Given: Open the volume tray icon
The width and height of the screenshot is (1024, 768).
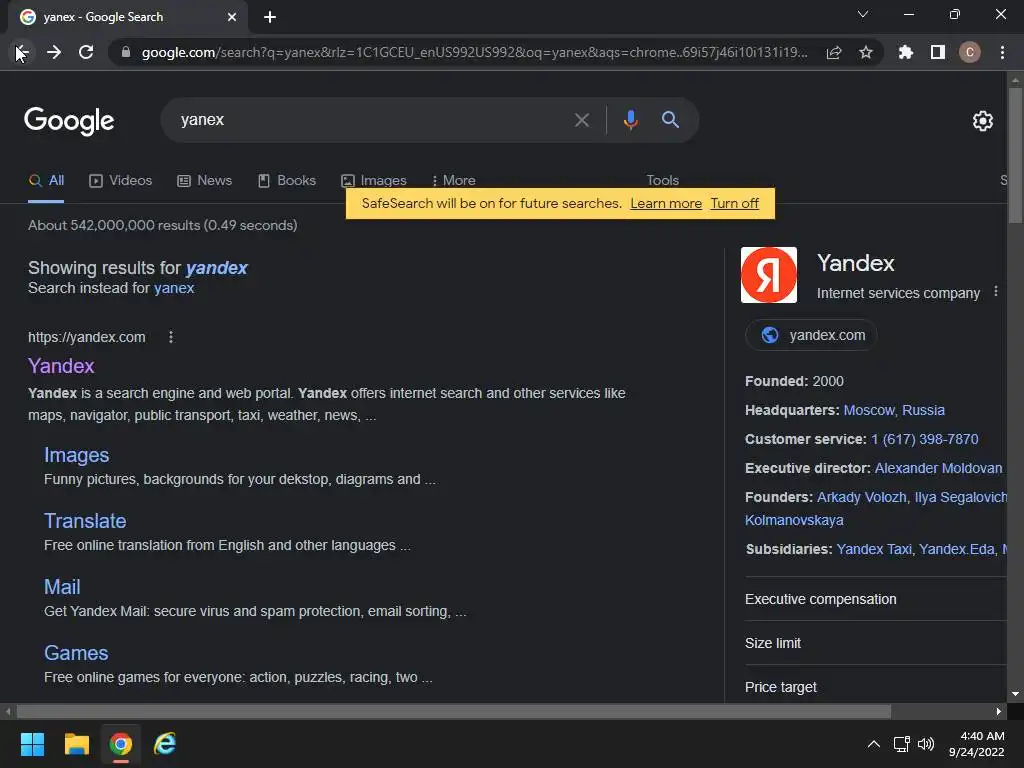Looking at the screenshot, I should (x=926, y=744).
